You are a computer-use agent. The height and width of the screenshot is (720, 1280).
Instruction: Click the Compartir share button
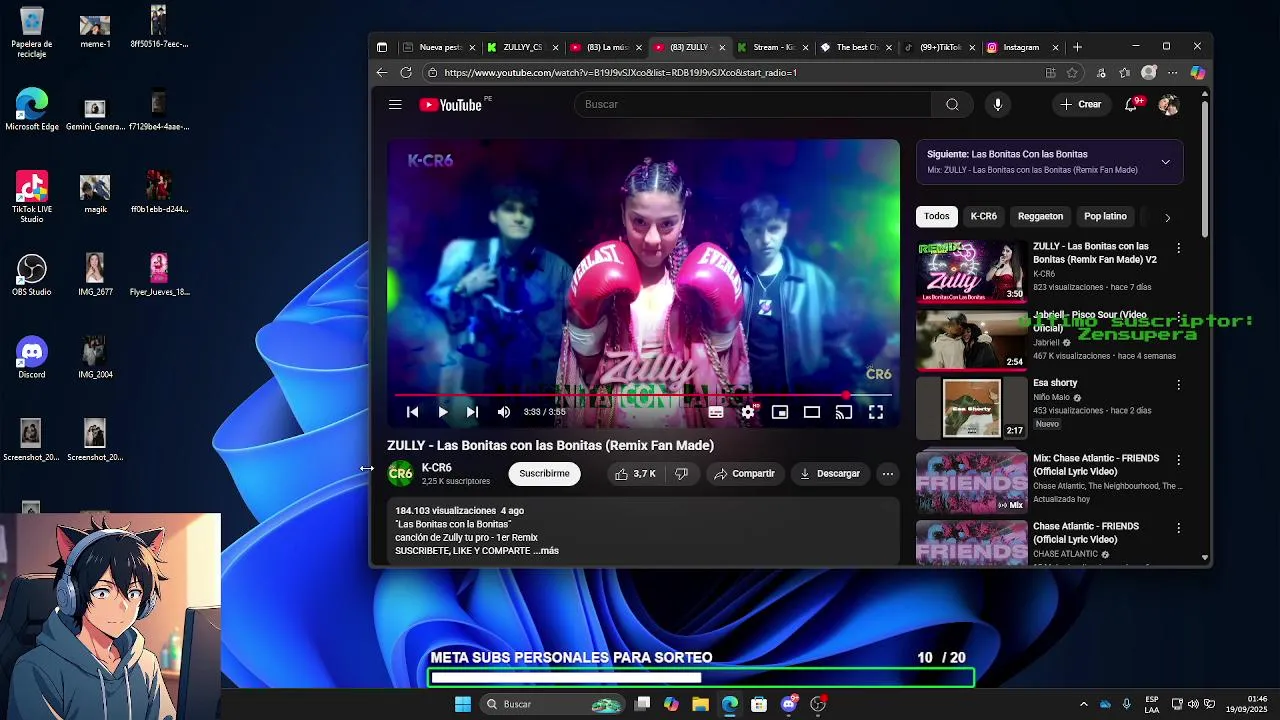pos(744,474)
